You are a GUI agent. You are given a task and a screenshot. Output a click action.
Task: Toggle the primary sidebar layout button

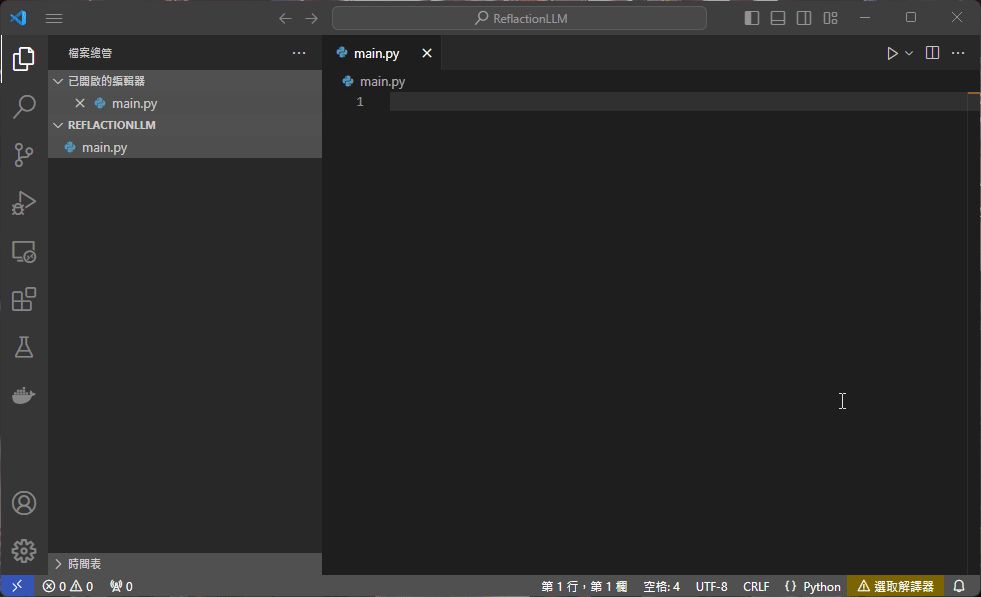click(752, 18)
